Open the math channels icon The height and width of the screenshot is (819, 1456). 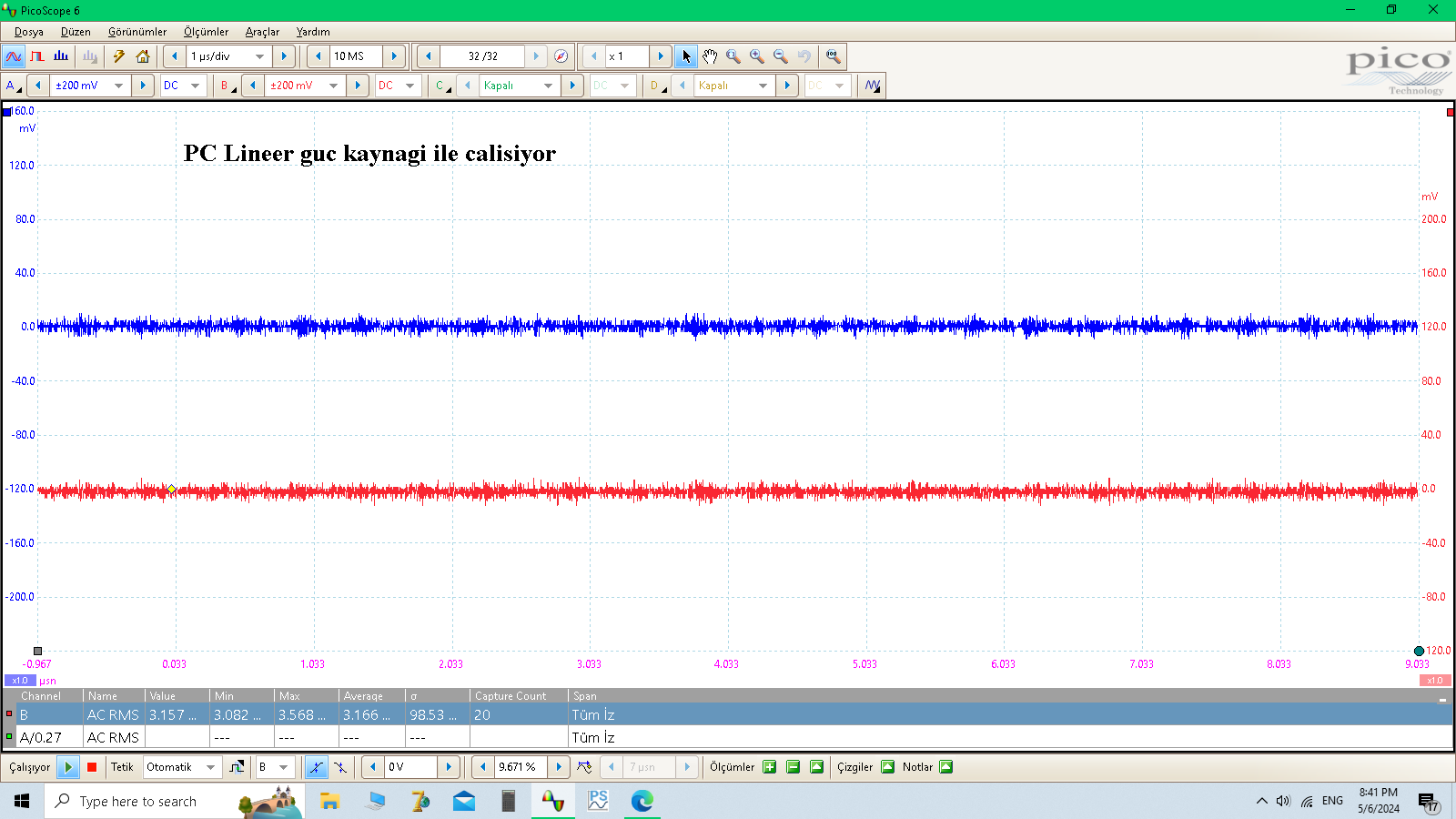(x=873, y=86)
